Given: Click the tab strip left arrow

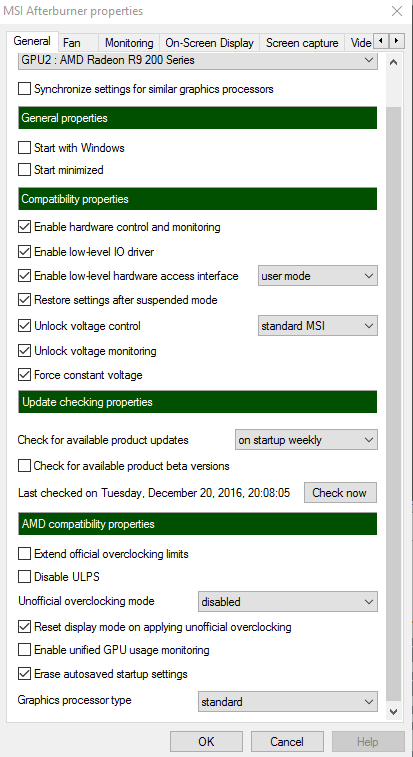Looking at the screenshot, I should 381,41.
